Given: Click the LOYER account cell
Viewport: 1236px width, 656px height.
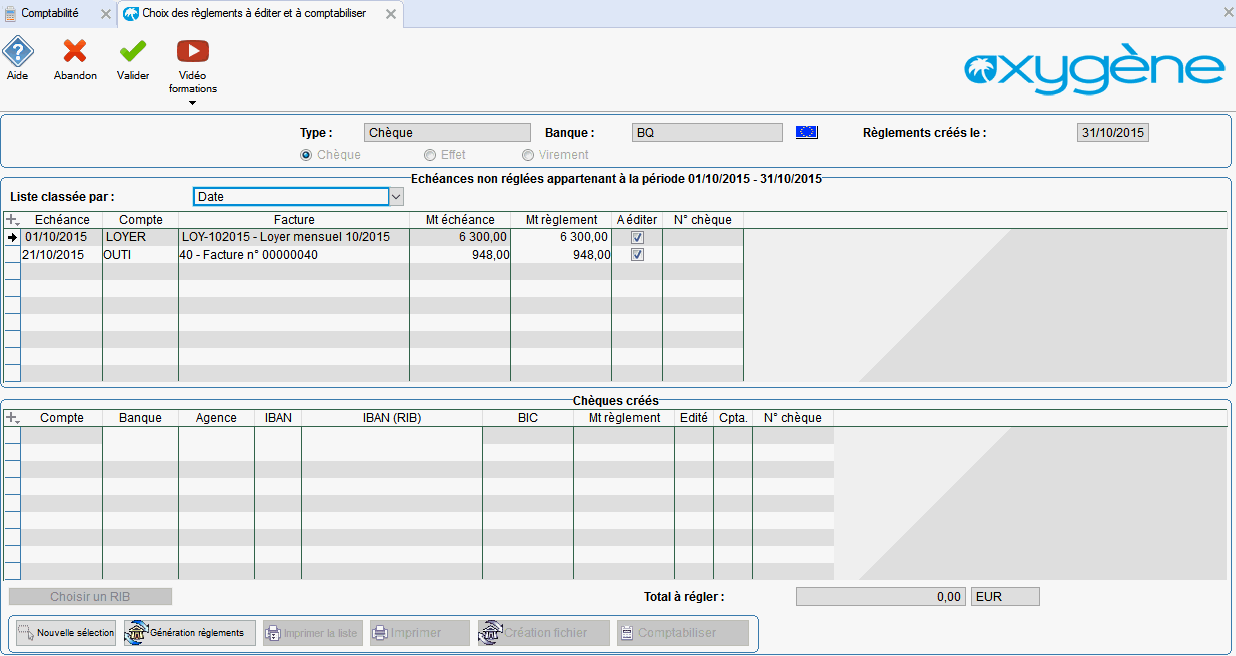Looking at the screenshot, I should pyautogui.click(x=140, y=238).
